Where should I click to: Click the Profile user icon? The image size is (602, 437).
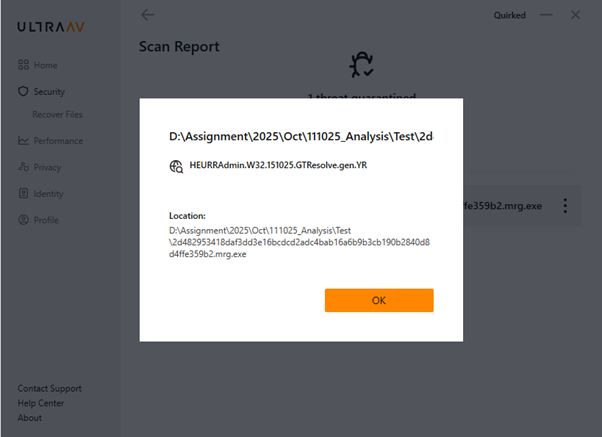click(22, 220)
